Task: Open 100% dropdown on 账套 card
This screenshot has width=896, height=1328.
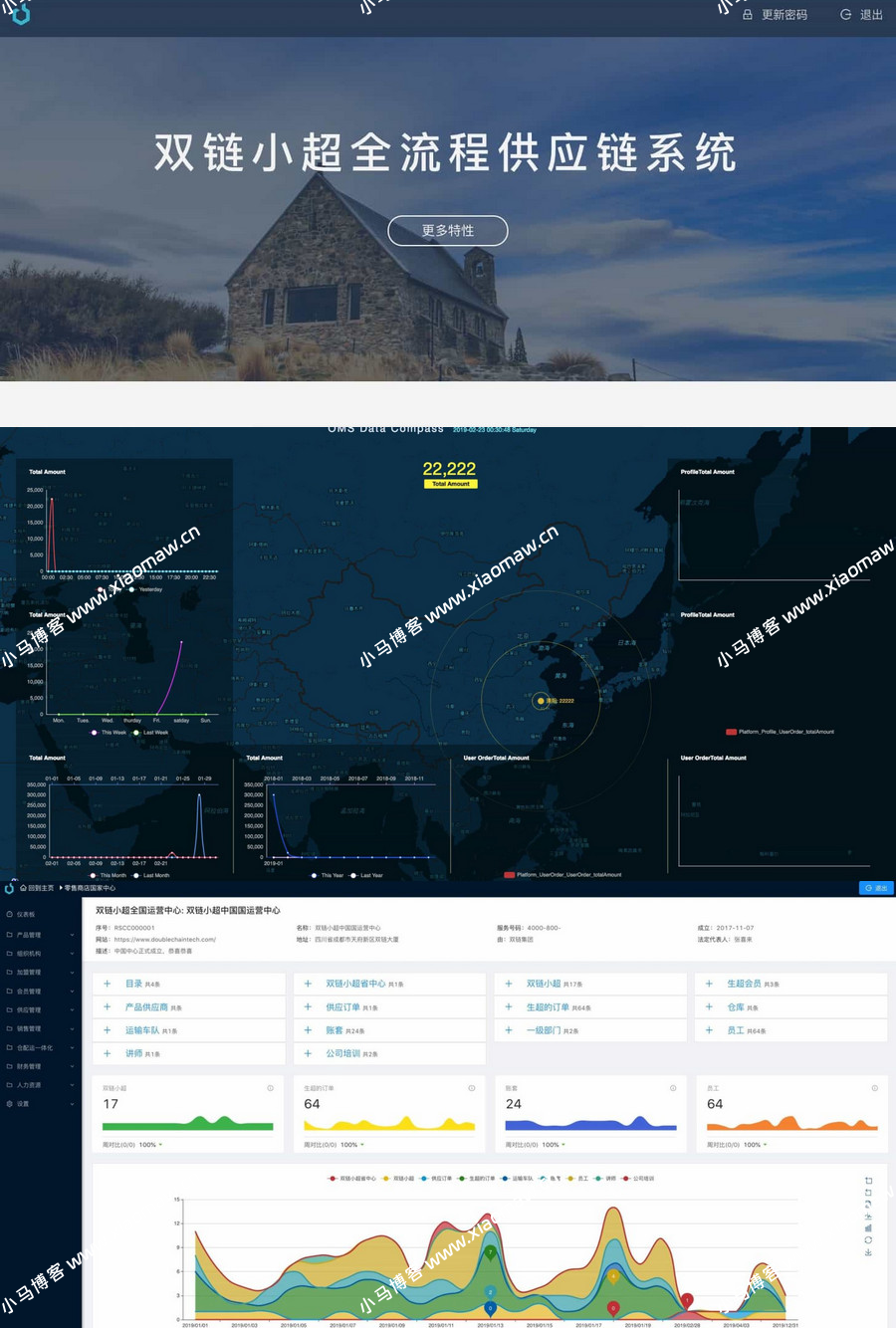Action: 554,1145
